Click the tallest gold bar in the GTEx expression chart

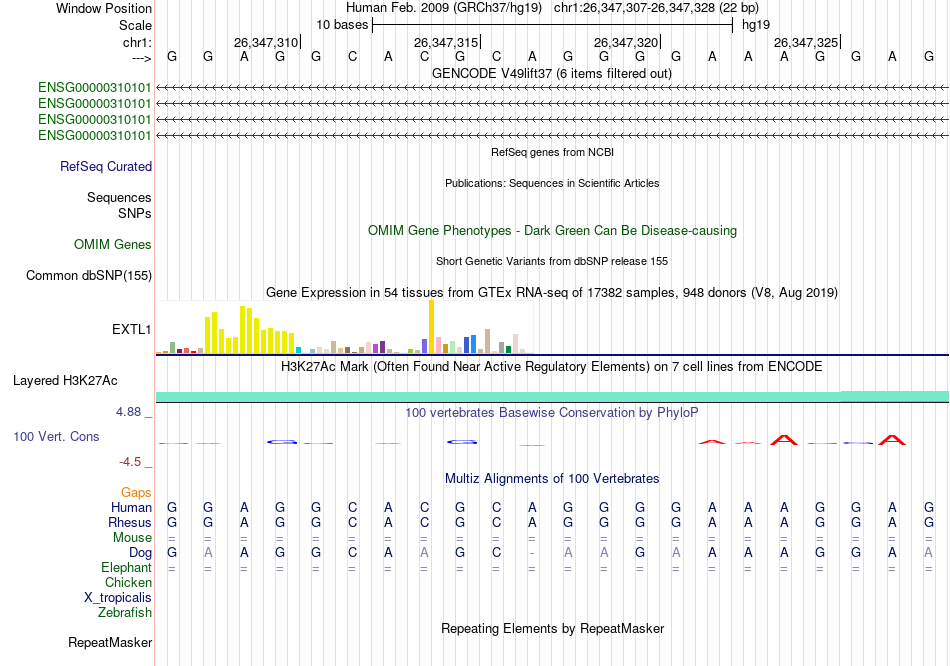coord(431,327)
